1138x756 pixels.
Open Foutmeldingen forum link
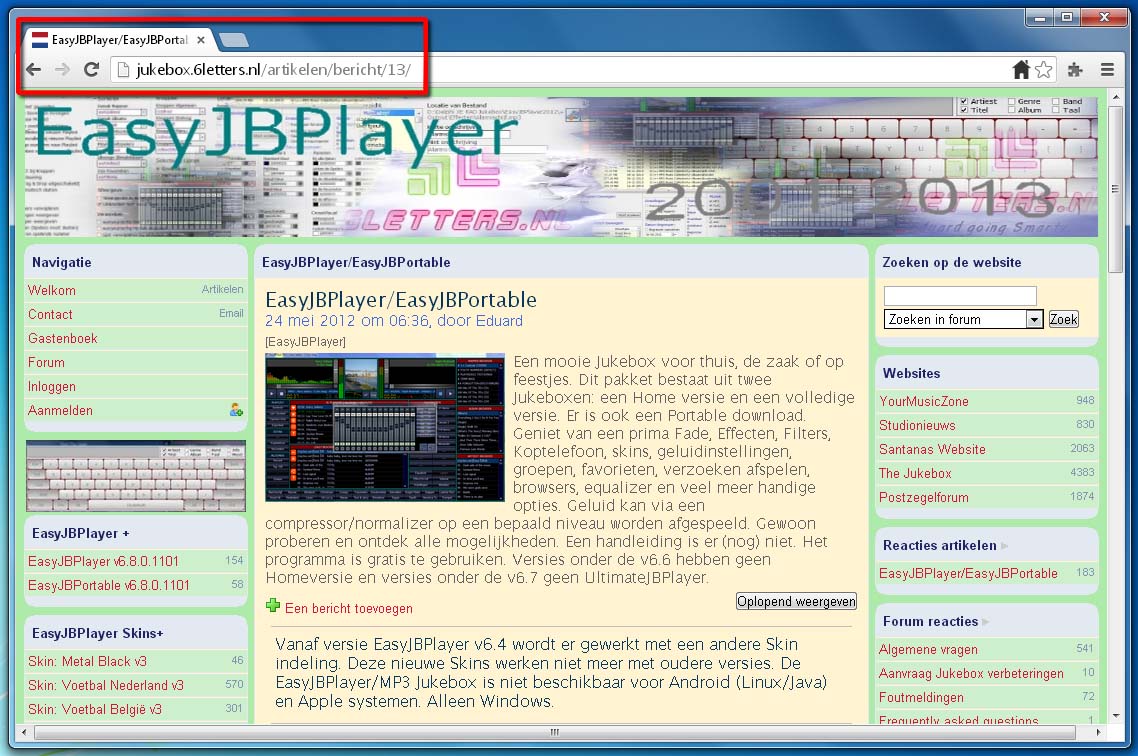pos(921,697)
